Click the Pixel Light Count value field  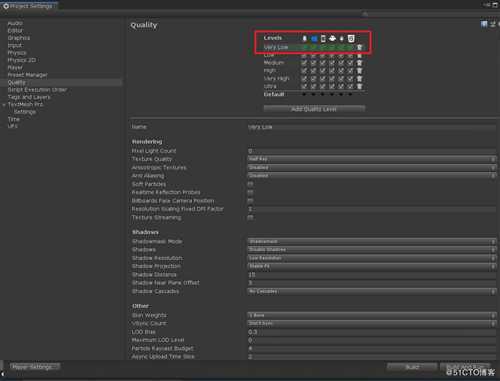click(372, 151)
